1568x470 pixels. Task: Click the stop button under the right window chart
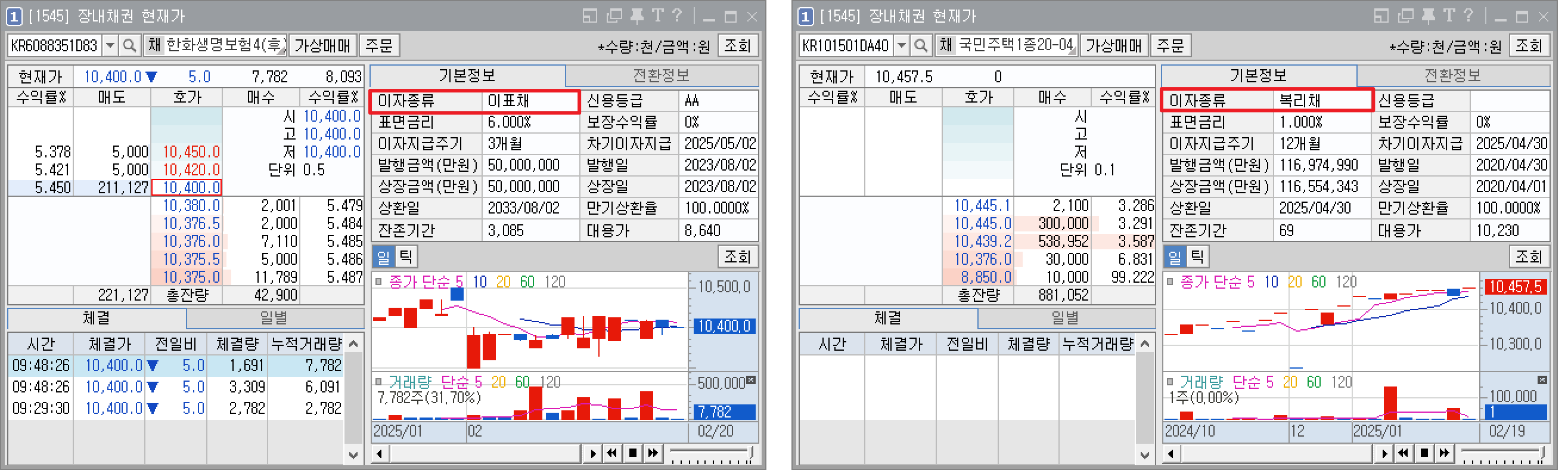1424,453
